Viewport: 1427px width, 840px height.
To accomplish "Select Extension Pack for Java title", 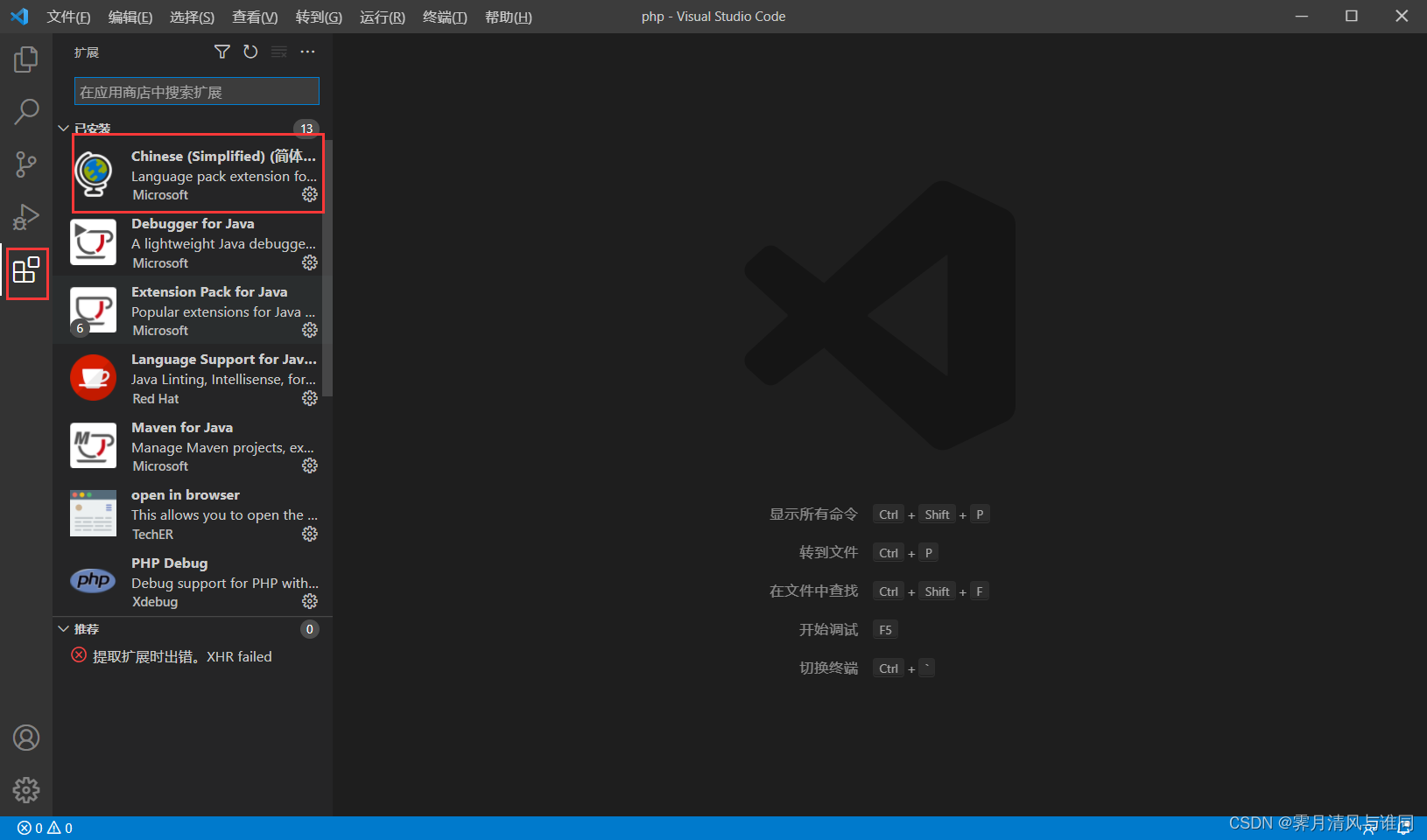I will (209, 291).
